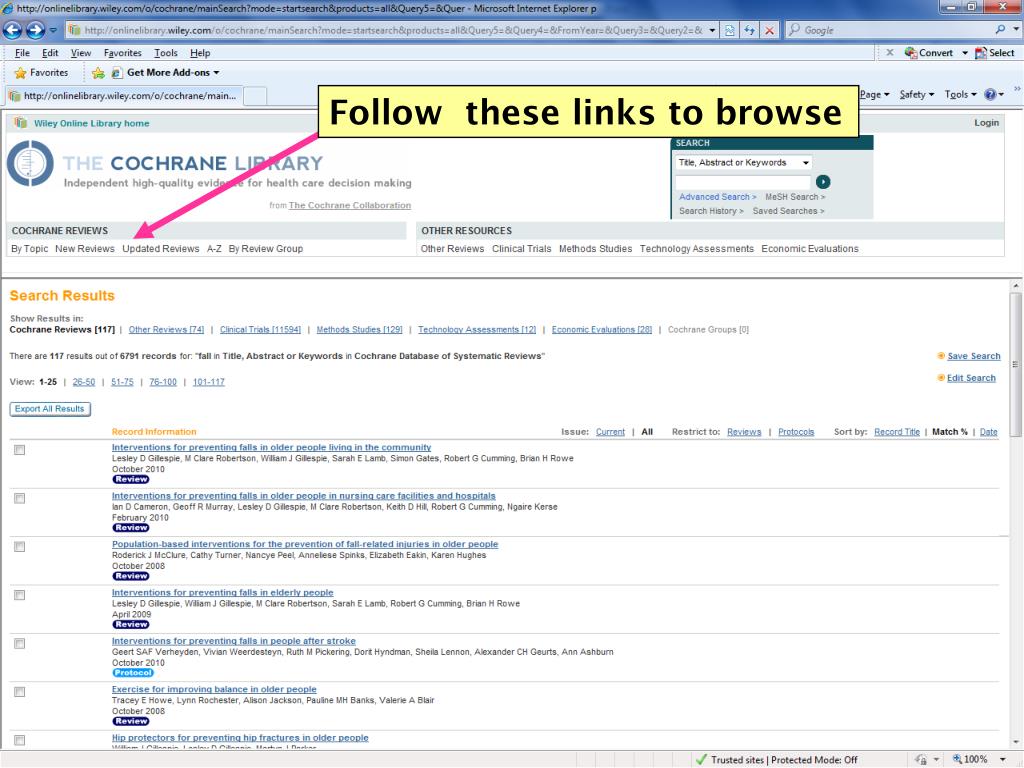This screenshot has width=1024, height=768.
Task: Click the browser address bar URL
Action: pos(392,30)
